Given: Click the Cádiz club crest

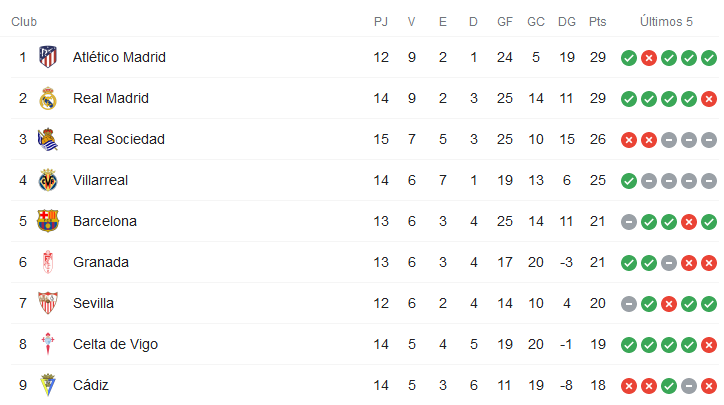Looking at the screenshot, I should click(47, 385).
